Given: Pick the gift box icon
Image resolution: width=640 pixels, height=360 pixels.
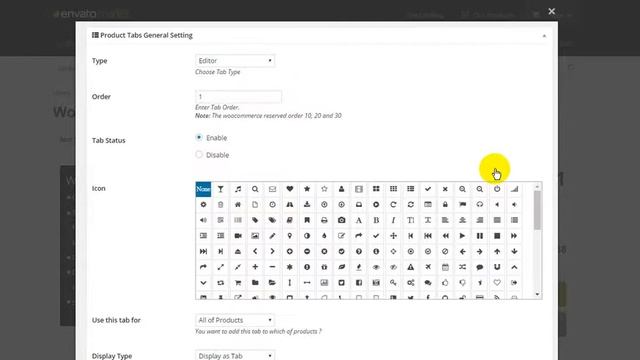Looking at the screenshot, I should (324, 267).
